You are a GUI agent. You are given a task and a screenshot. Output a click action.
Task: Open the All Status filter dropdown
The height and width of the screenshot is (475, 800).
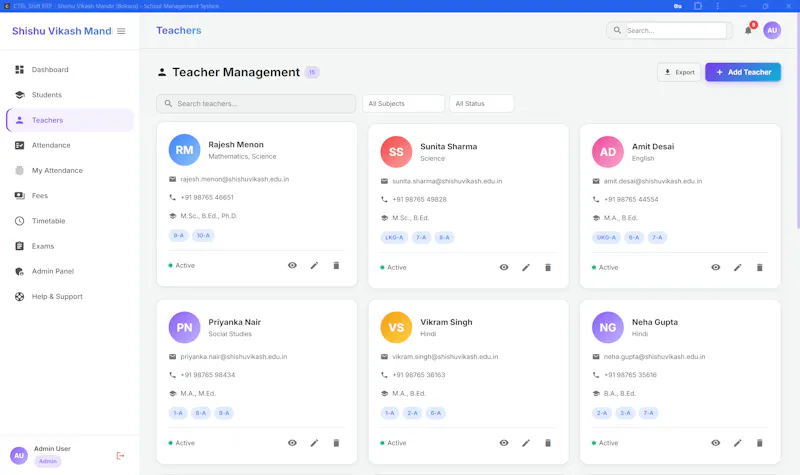[x=481, y=104]
